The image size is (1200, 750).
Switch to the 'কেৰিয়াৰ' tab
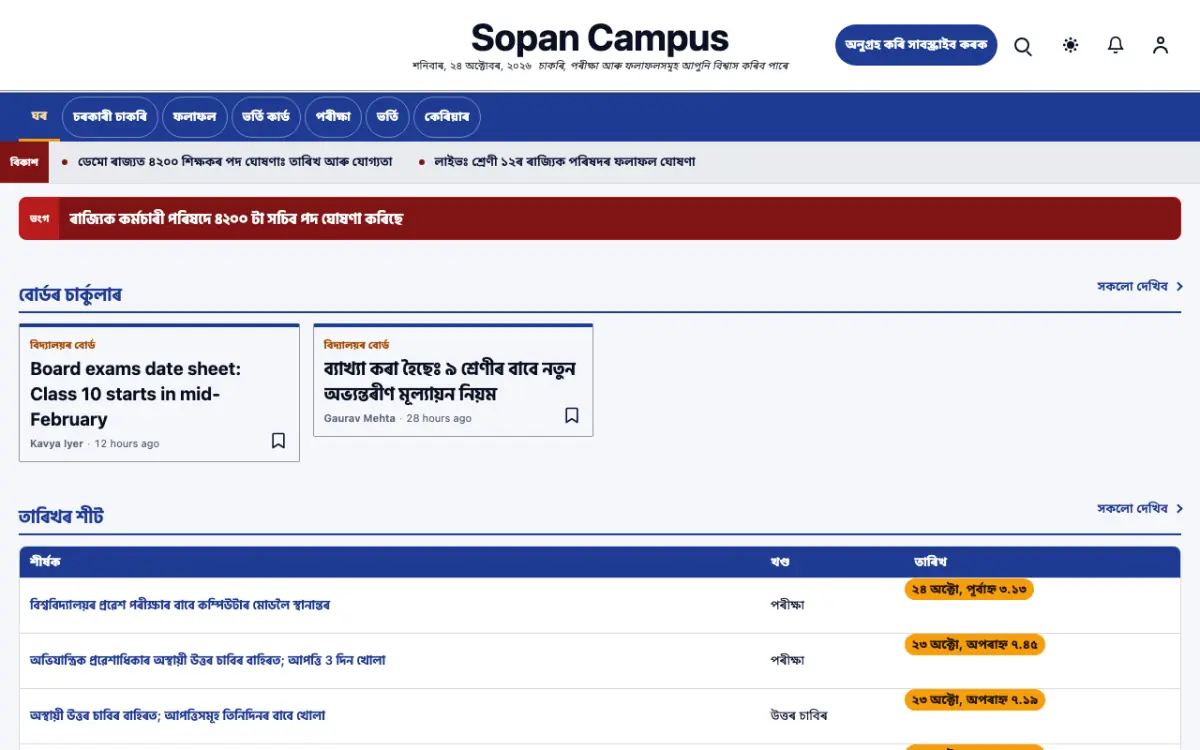(x=446, y=117)
